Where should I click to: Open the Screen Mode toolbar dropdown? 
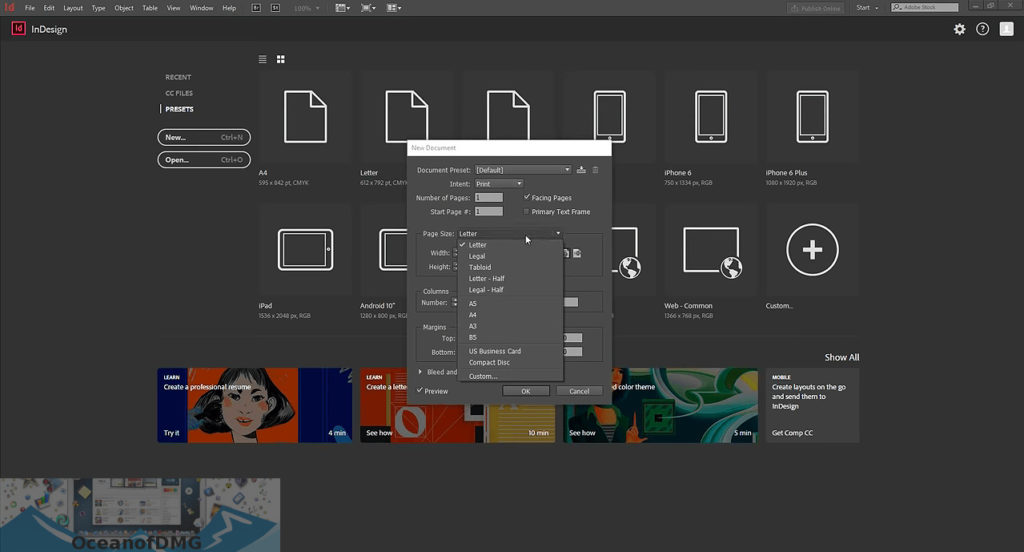(x=368, y=8)
